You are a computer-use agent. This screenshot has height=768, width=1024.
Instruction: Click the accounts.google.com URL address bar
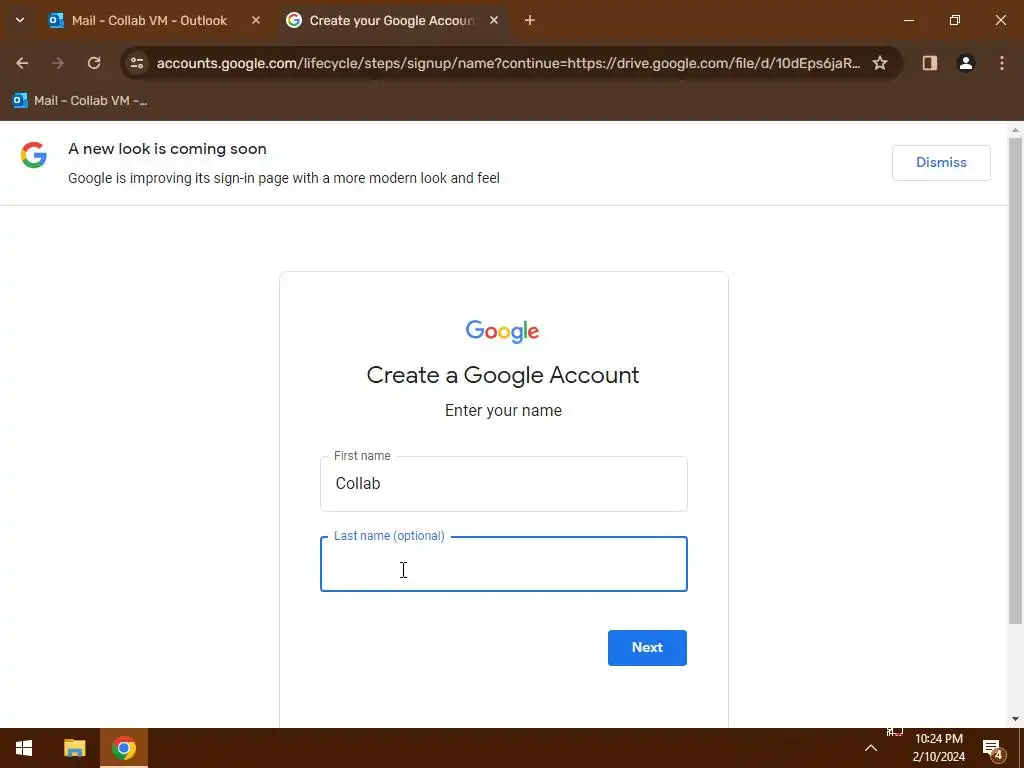point(508,63)
